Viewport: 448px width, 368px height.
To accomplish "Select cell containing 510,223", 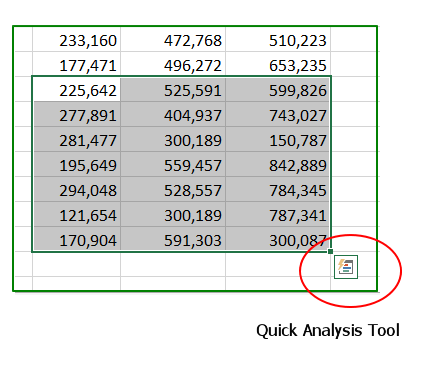I will 278,39.
